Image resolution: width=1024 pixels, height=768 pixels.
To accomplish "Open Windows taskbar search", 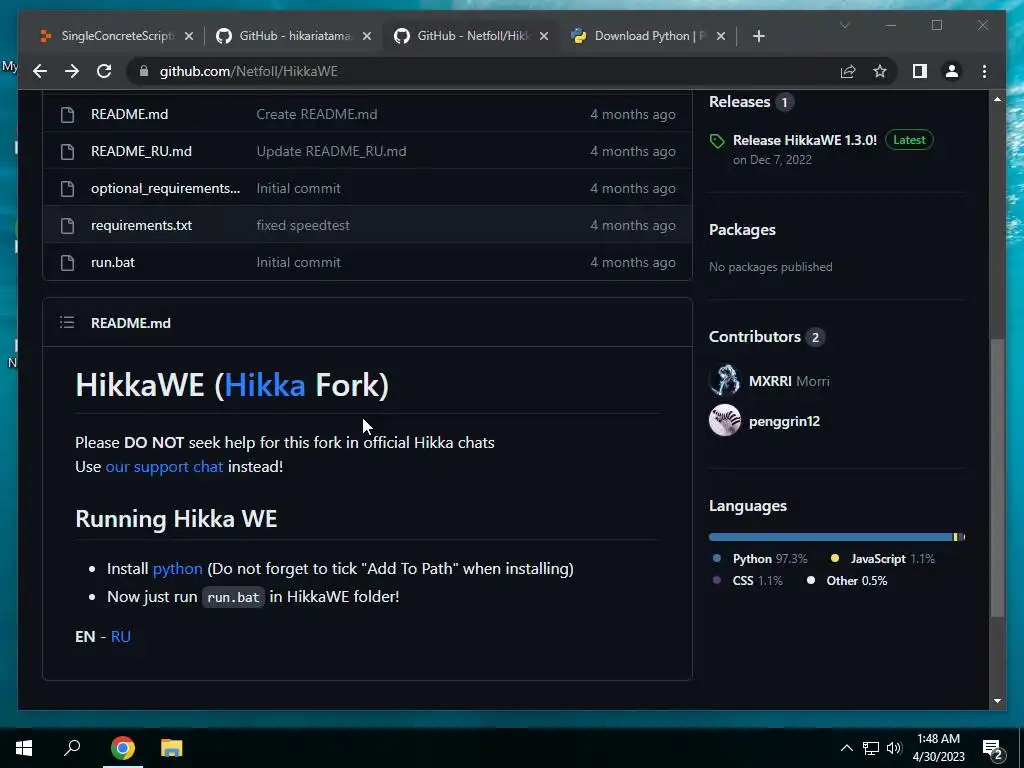I will (x=72, y=748).
